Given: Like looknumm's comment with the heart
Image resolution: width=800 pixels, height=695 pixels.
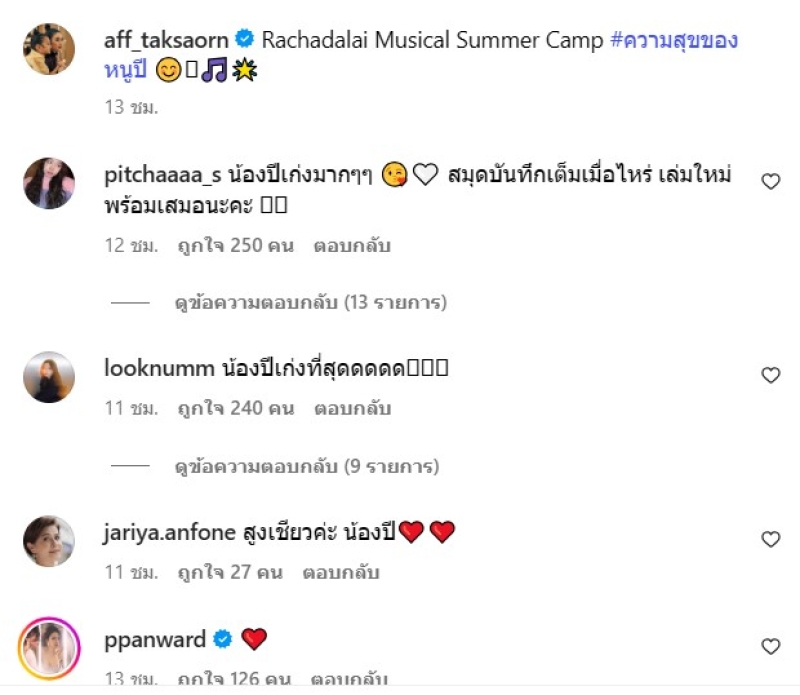Looking at the screenshot, I should click(x=770, y=375).
